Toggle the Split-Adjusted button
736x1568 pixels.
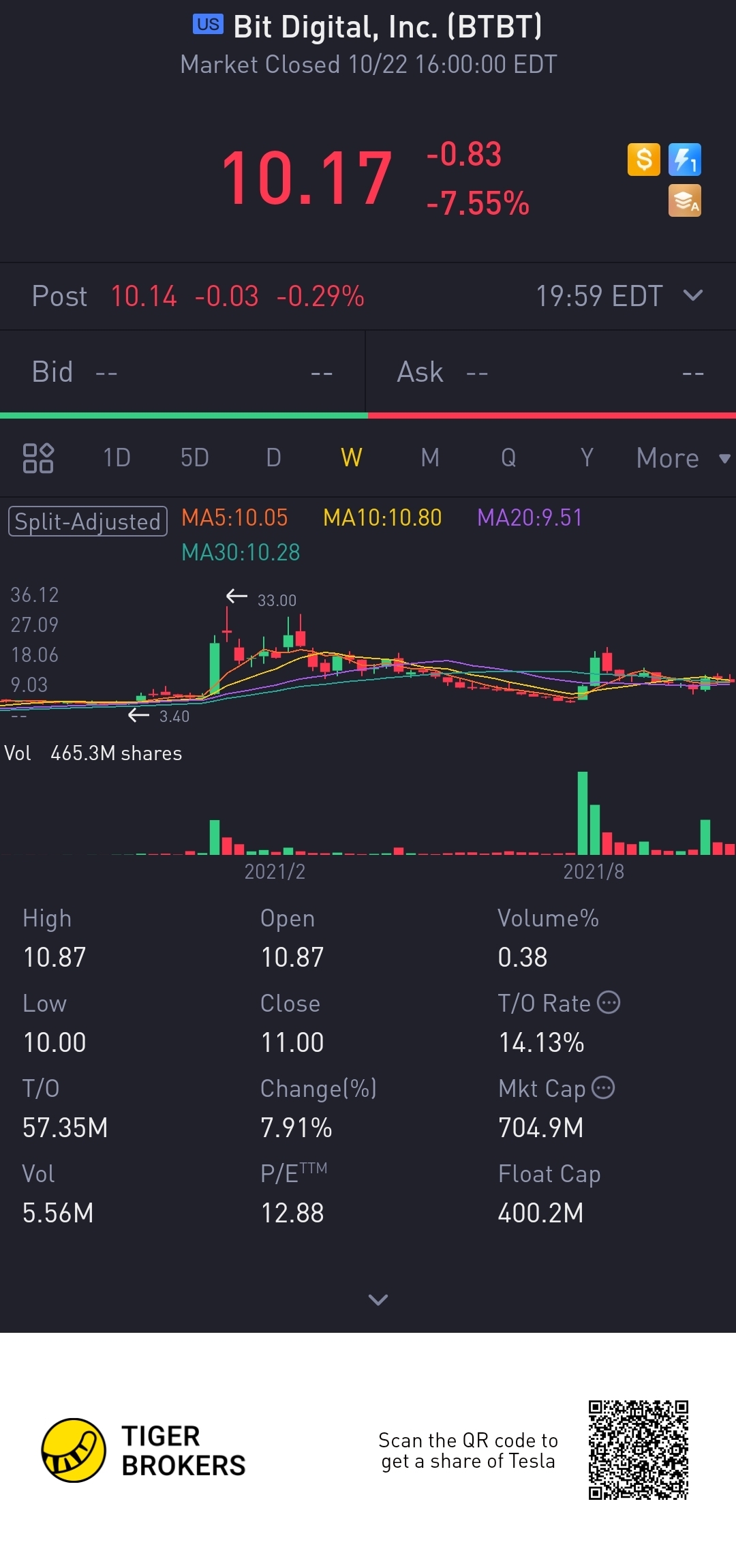point(88,522)
